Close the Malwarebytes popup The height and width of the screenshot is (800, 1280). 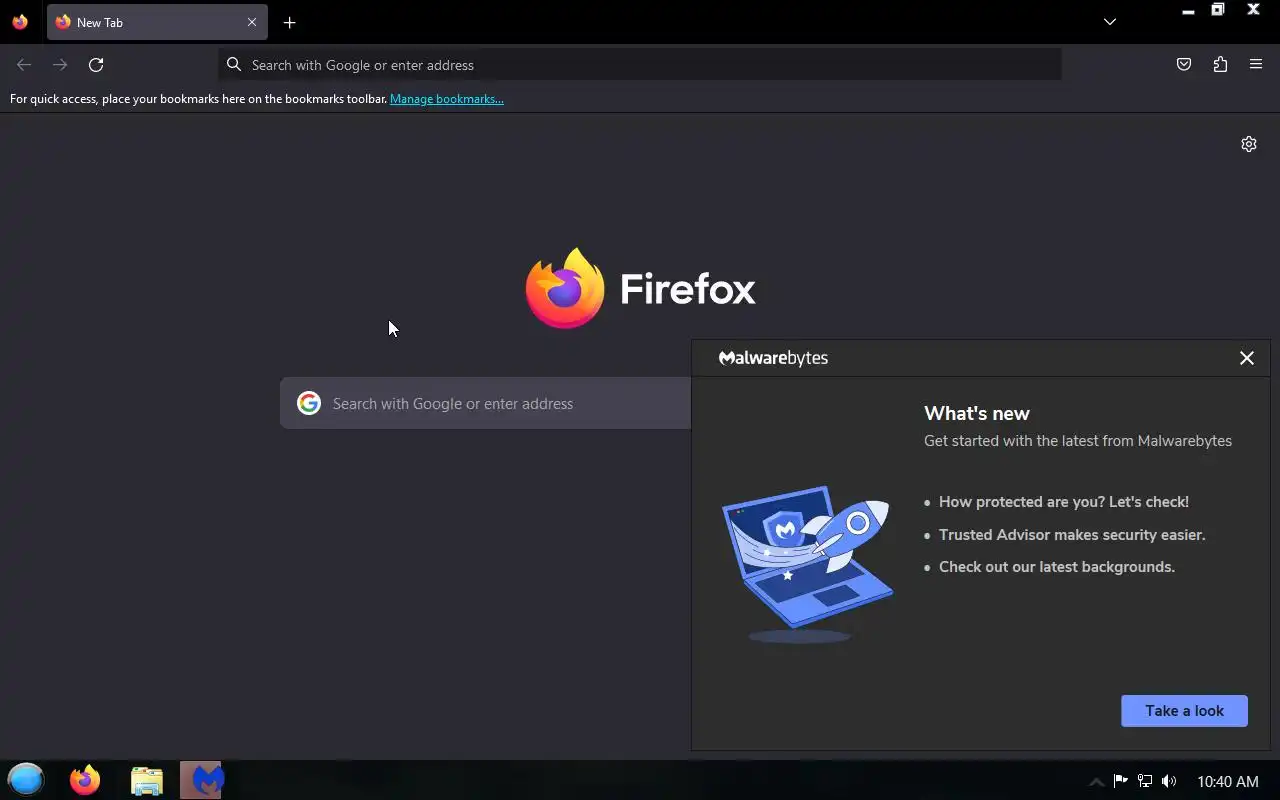tap(1246, 358)
